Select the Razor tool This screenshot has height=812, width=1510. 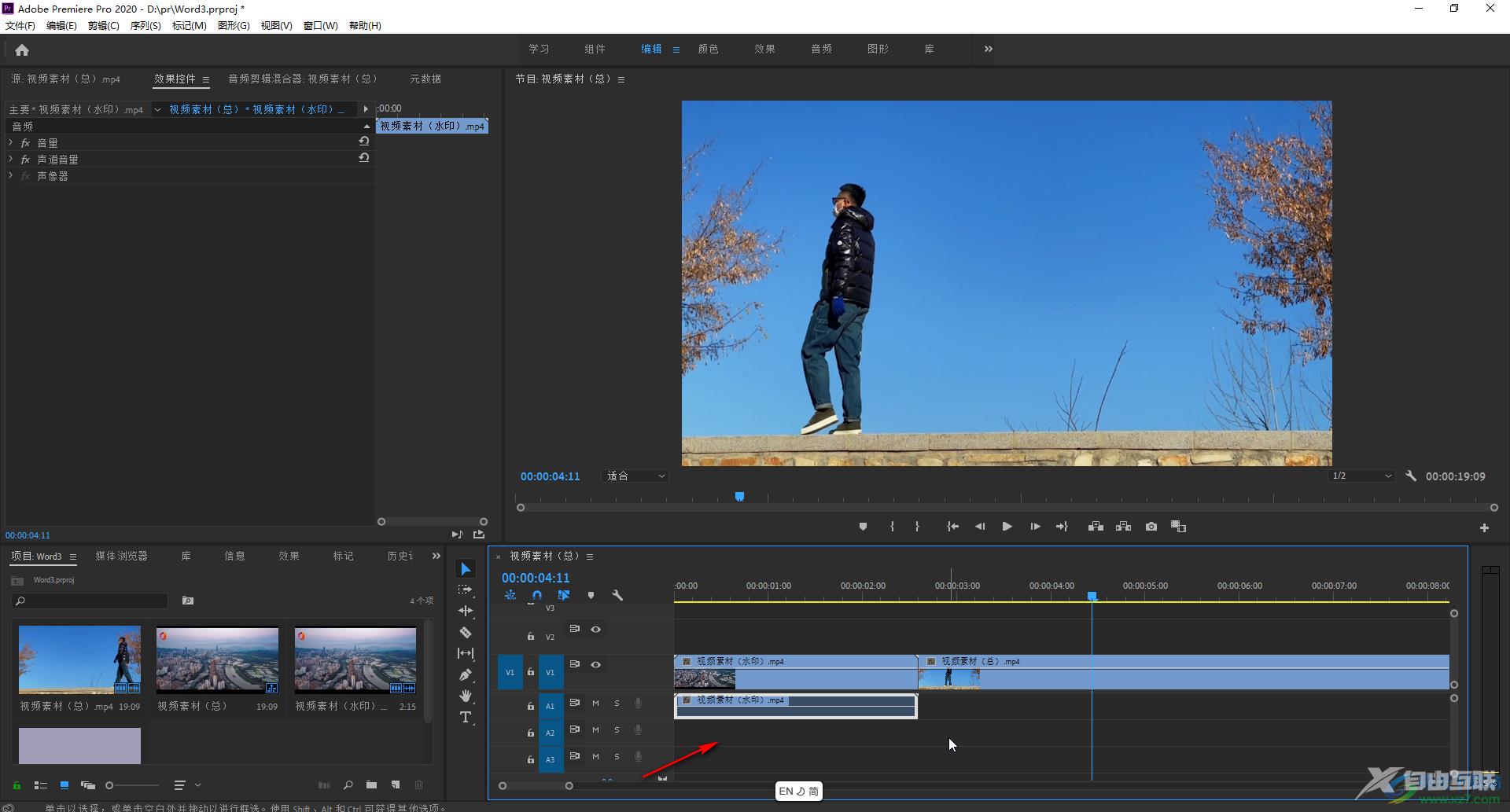466,632
